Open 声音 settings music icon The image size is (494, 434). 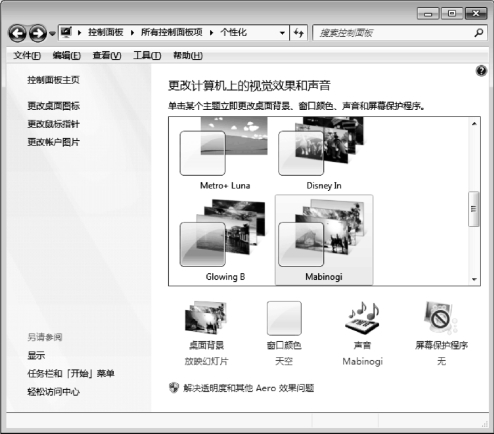(362, 318)
